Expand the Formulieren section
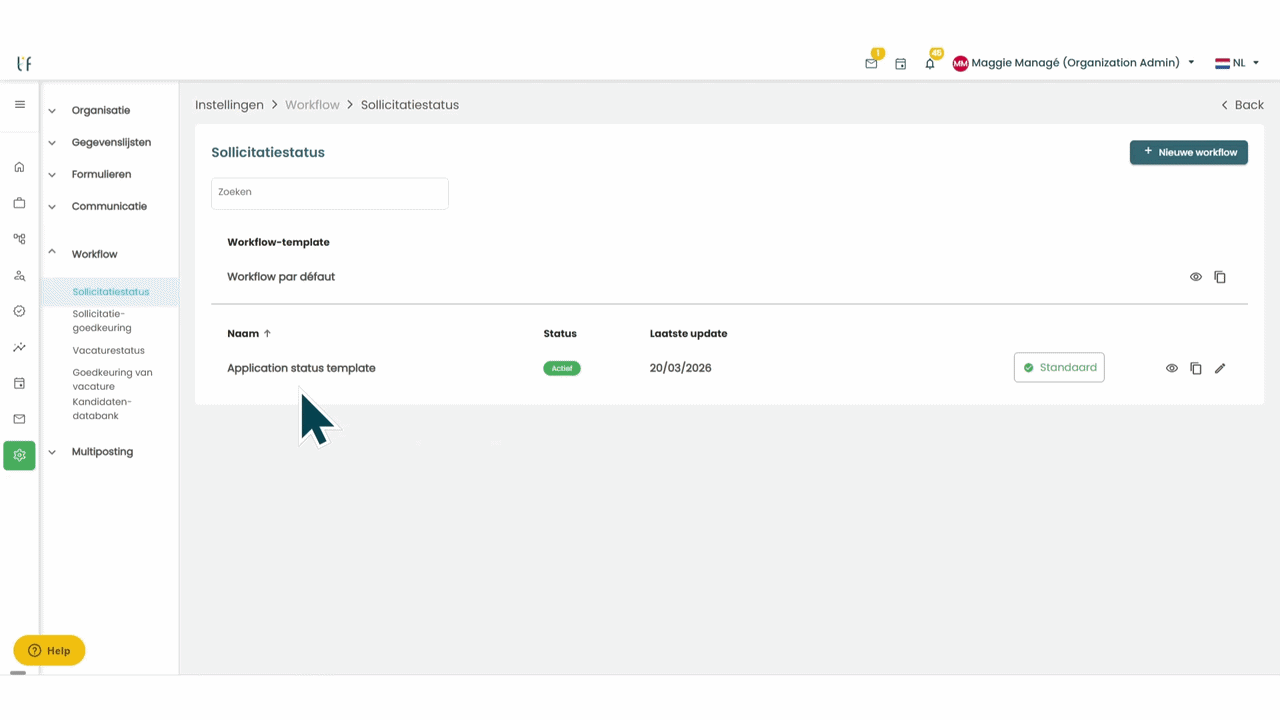 101,174
